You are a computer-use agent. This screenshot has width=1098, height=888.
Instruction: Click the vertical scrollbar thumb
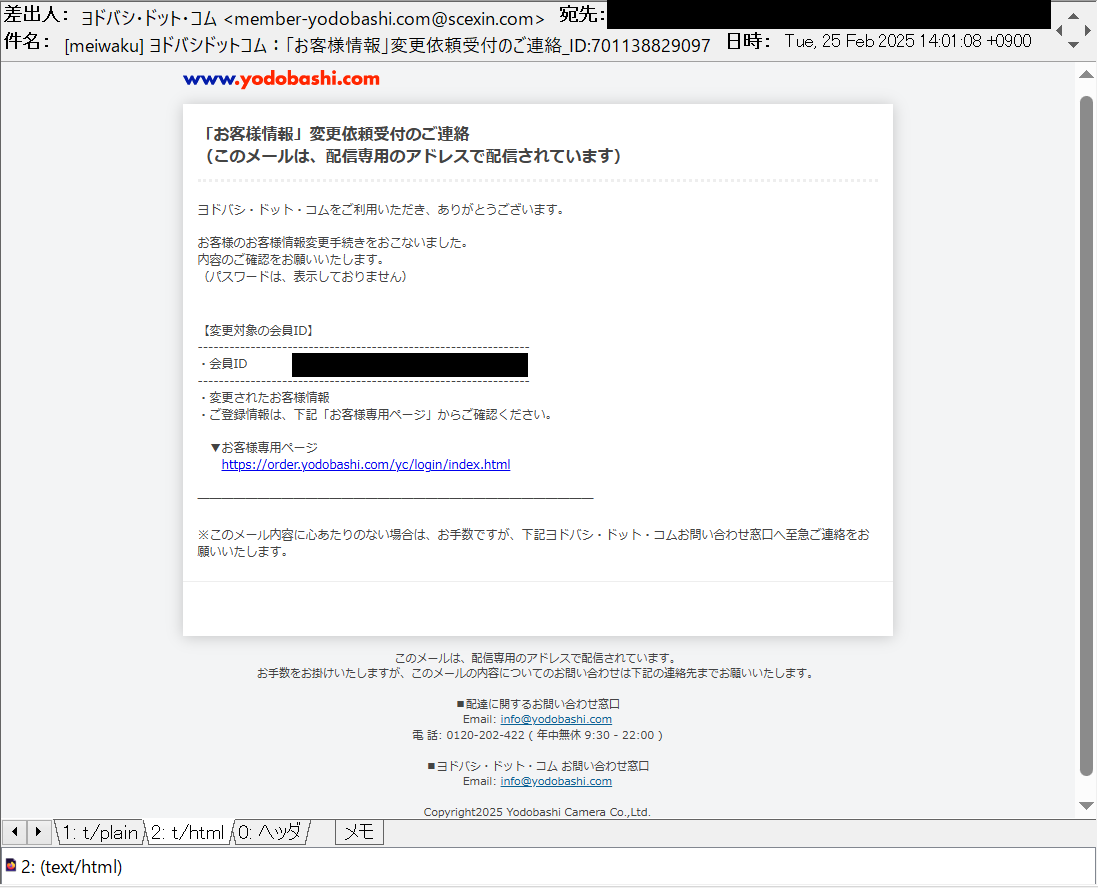(x=1086, y=436)
